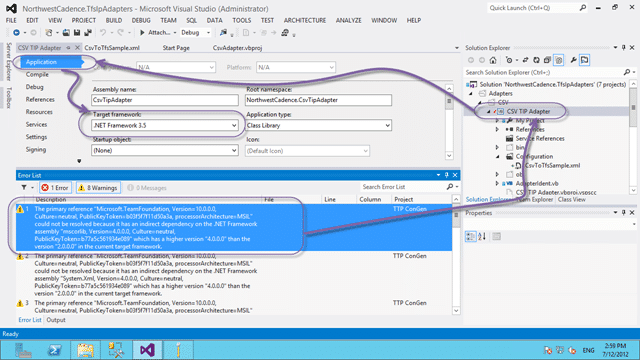This screenshot has height=360, width=640.
Task: Toggle Preview Selected Items in Solution Explorer
Action: [x=584, y=60]
